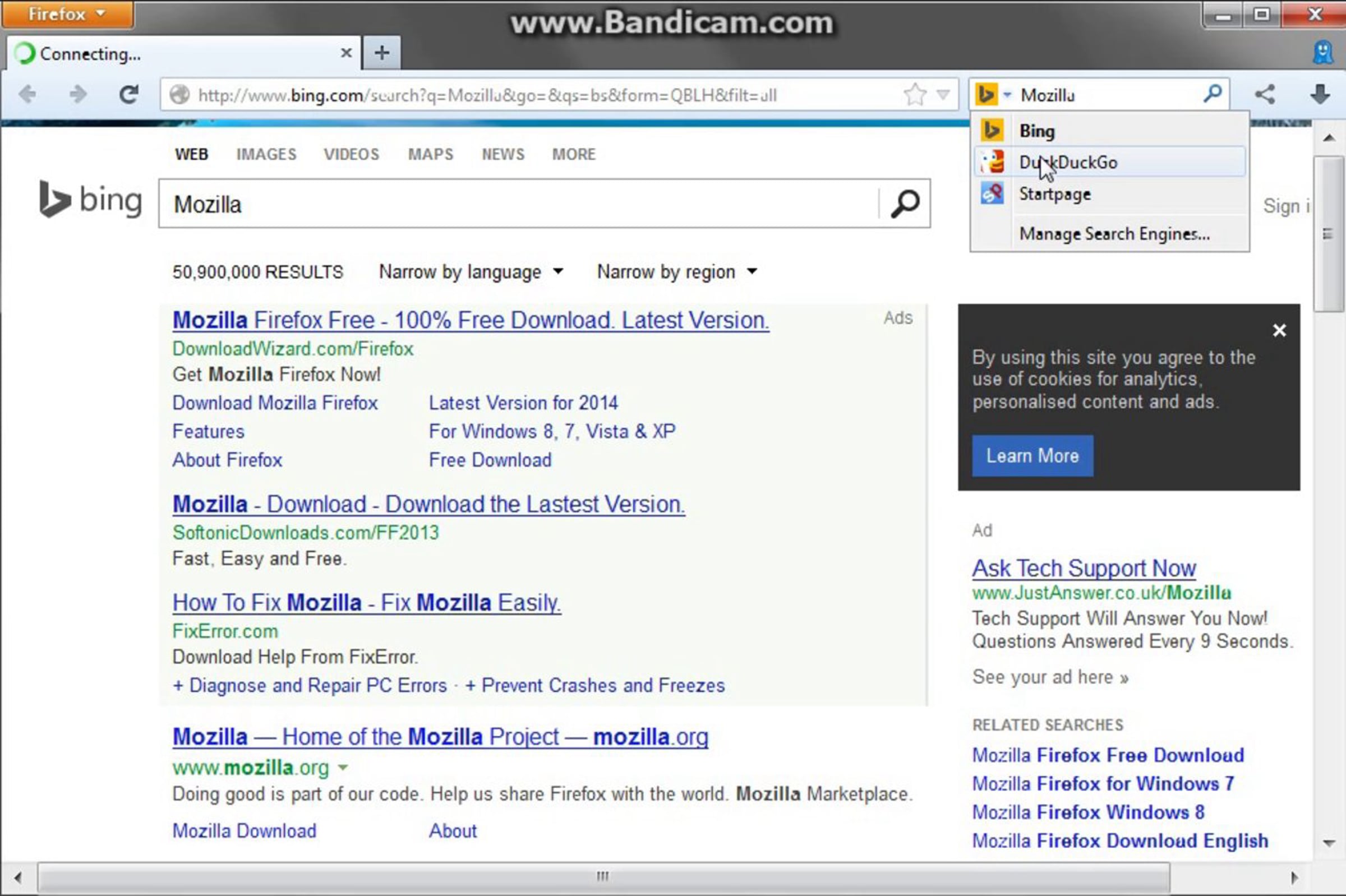Select the WEB tab
1346x896 pixels.
coord(191,154)
